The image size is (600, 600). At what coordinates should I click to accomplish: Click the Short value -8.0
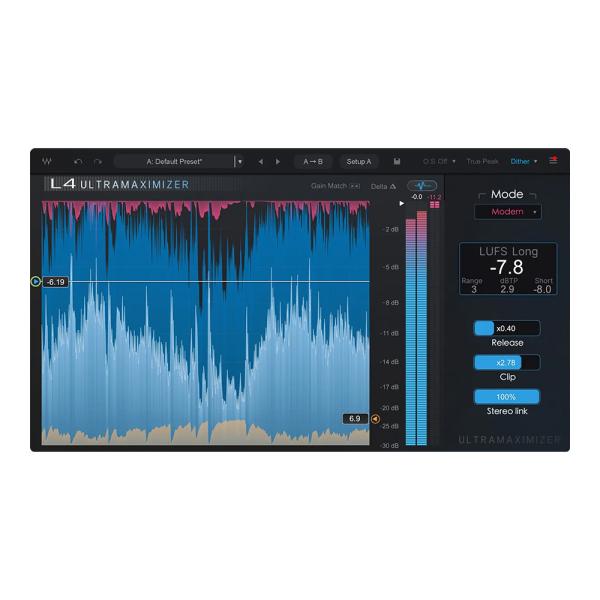(542, 289)
